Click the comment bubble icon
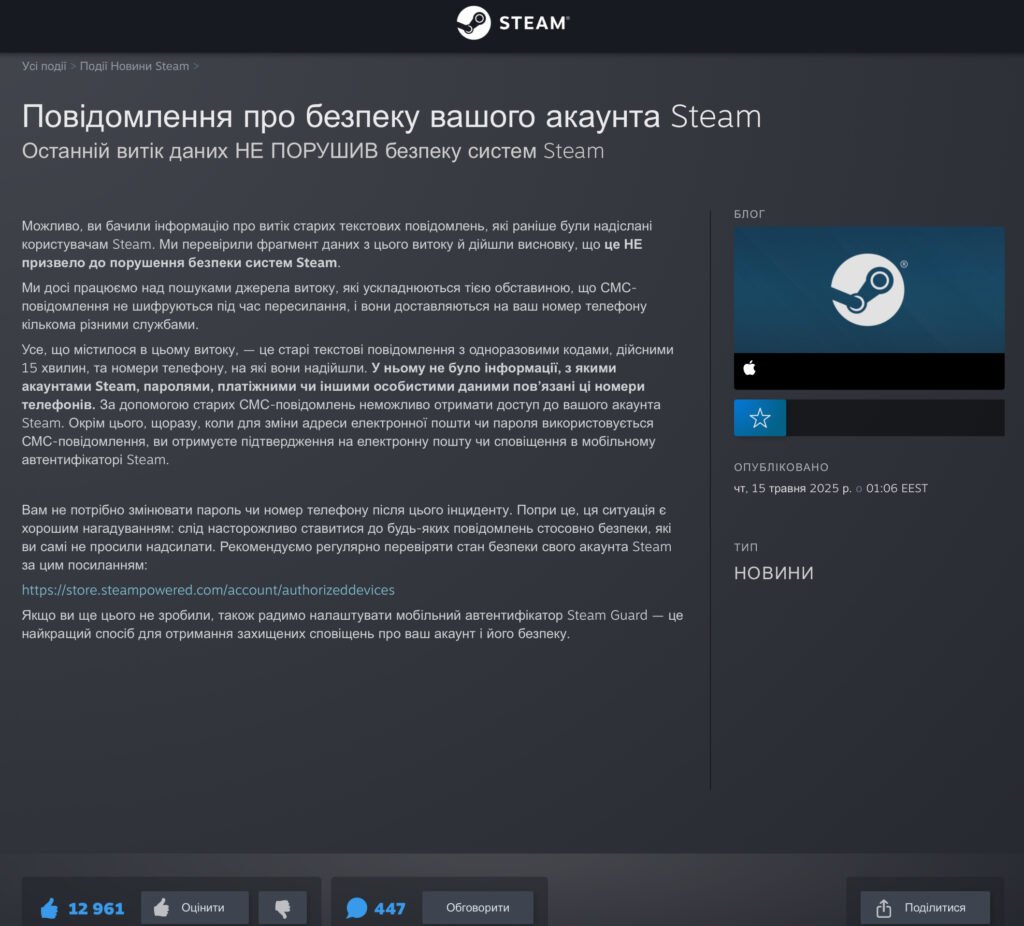The height and width of the screenshot is (926, 1024). click(357, 908)
